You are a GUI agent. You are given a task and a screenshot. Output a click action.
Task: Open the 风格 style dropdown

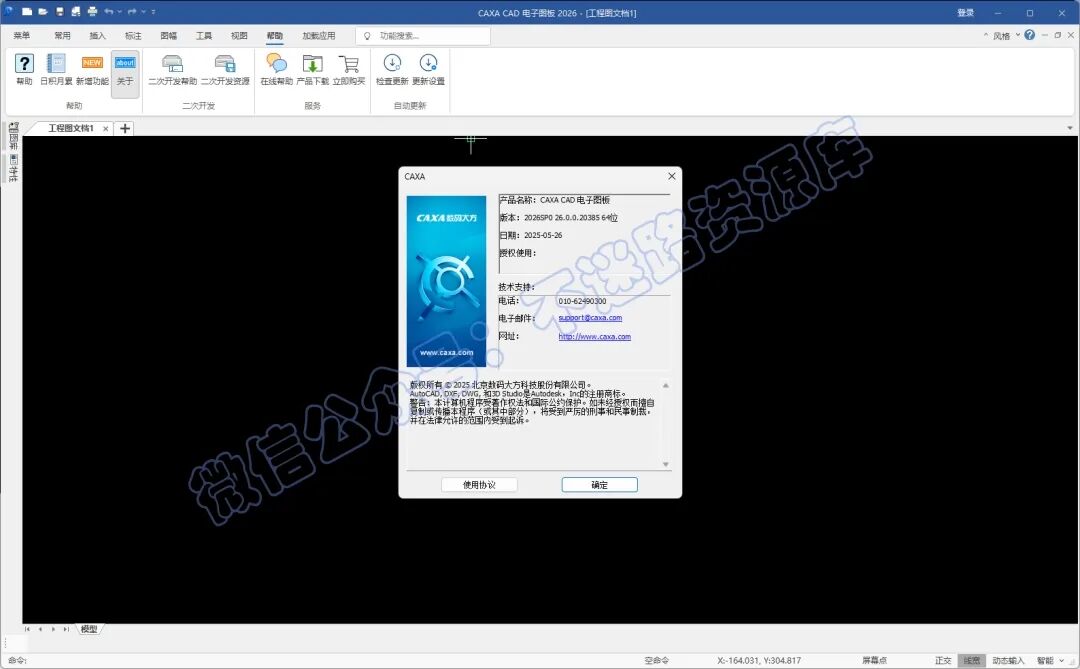click(1006, 36)
